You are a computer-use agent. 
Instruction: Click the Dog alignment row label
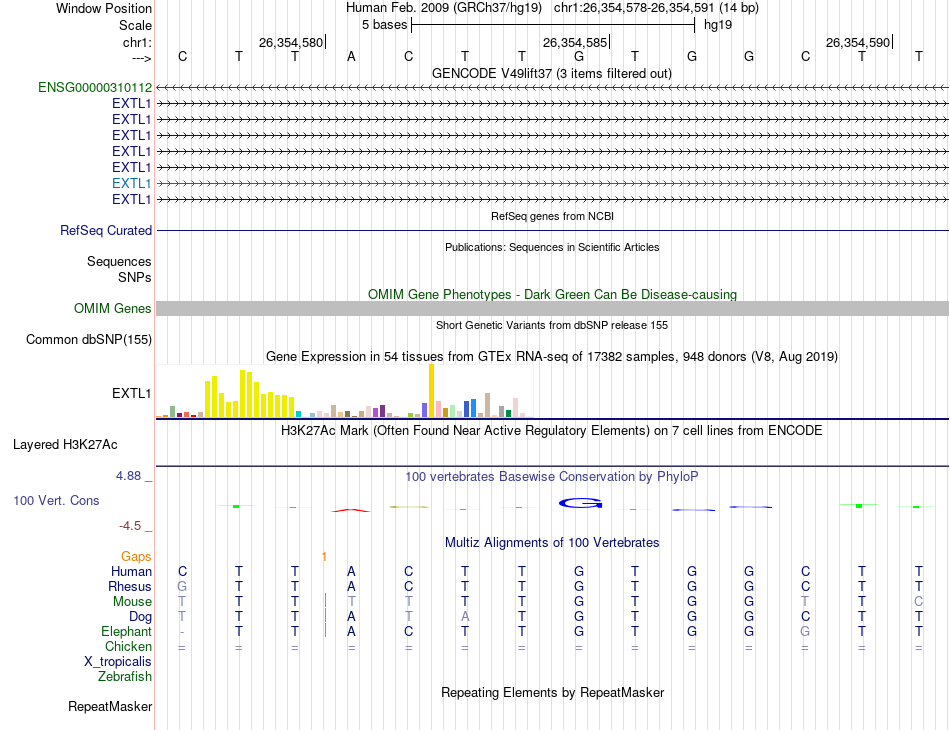(x=141, y=617)
